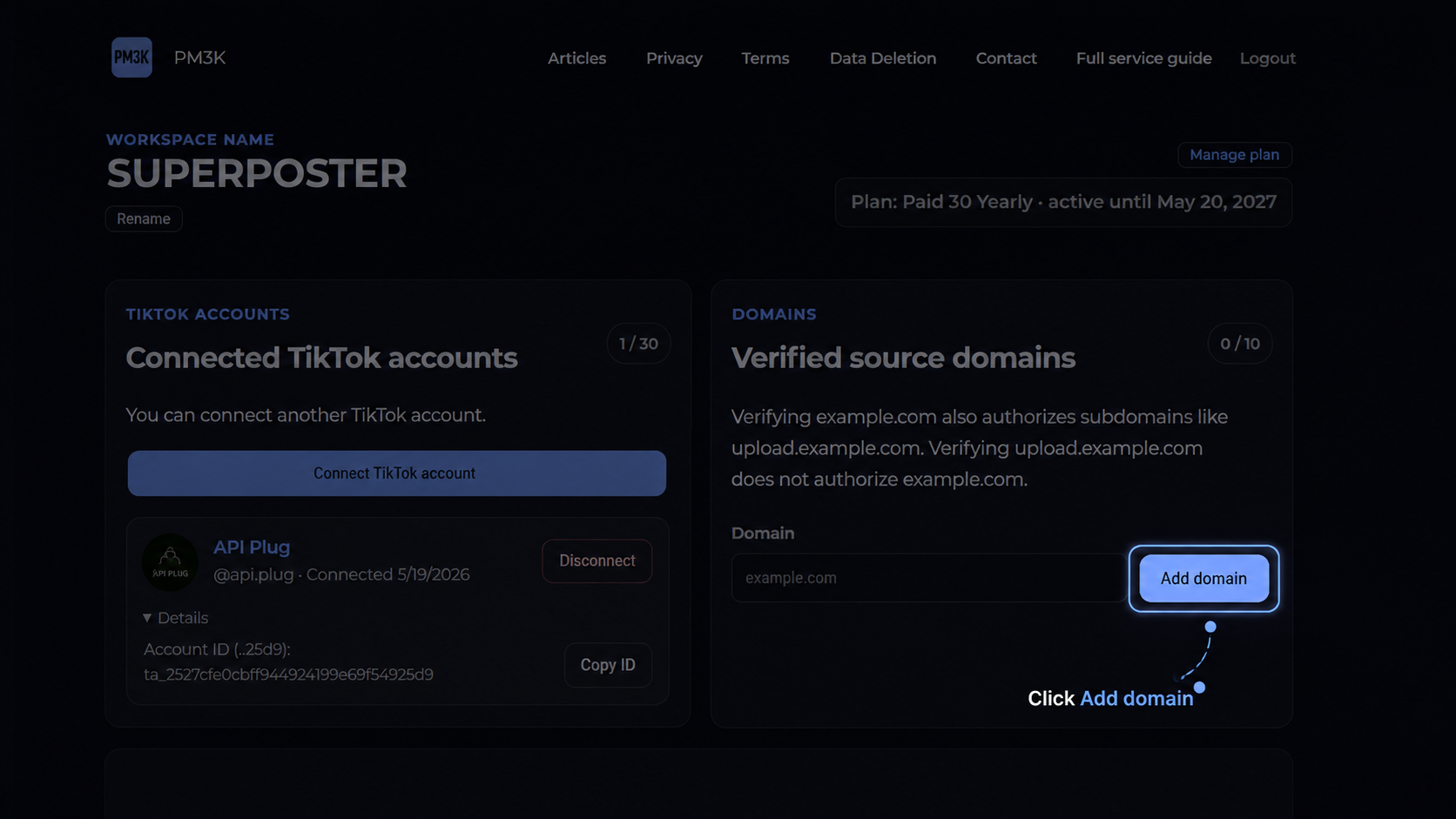This screenshot has width=1456, height=819.
Task: Click Connect TikTok account button
Action: click(x=396, y=473)
